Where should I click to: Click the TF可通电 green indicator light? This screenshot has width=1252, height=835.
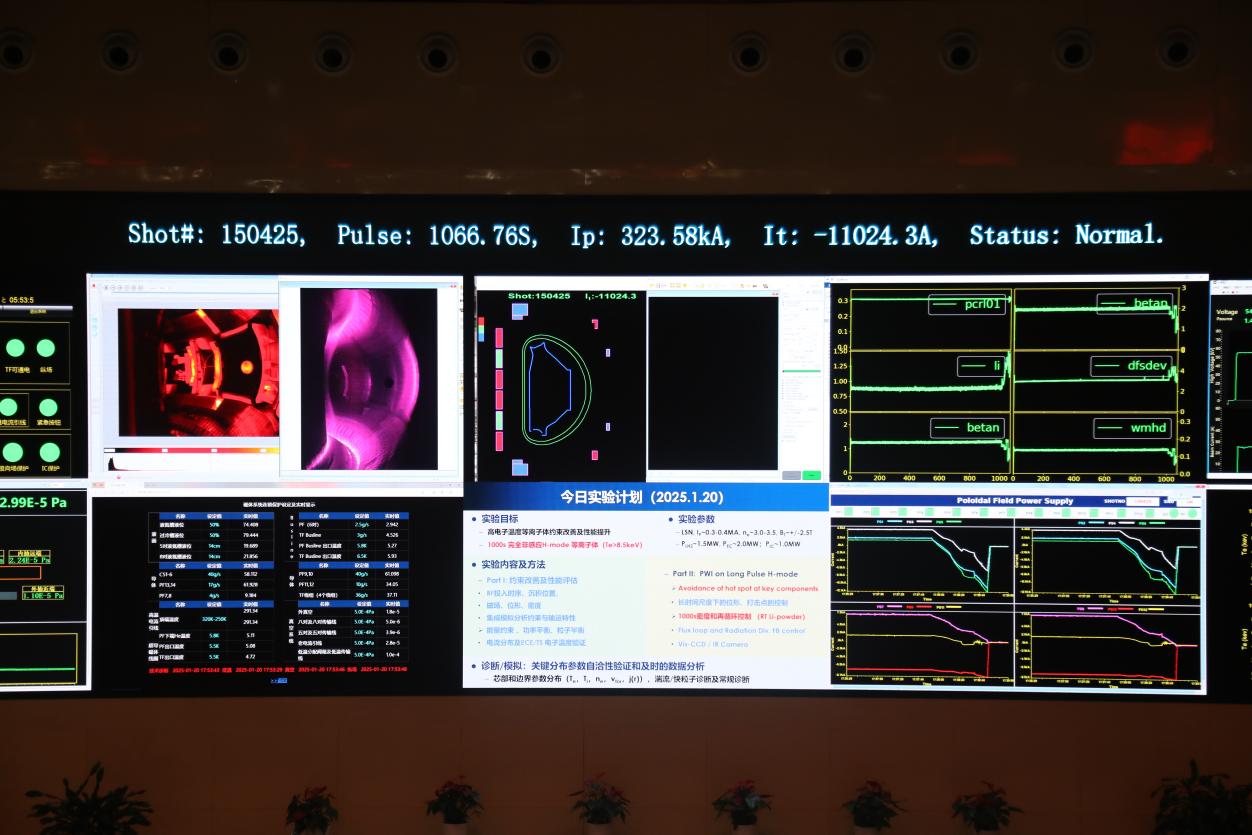pos(15,348)
